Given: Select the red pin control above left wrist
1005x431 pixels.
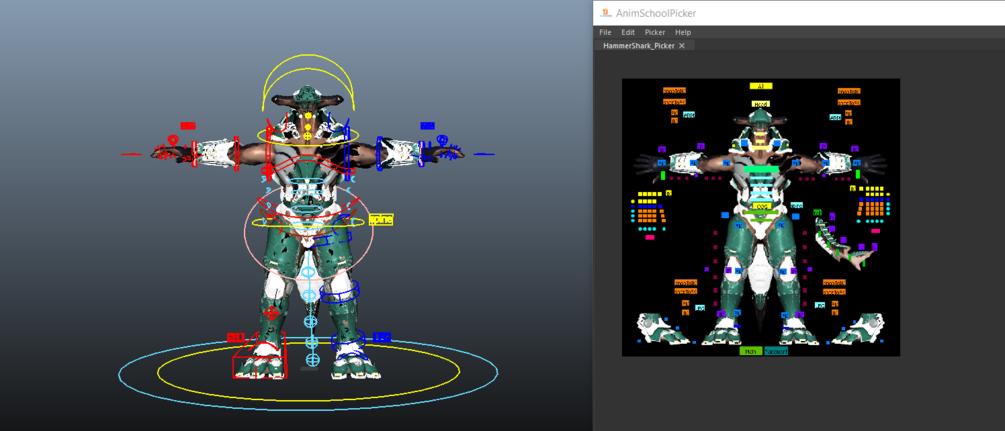Looking at the screenshot, I should pos(172,140).
